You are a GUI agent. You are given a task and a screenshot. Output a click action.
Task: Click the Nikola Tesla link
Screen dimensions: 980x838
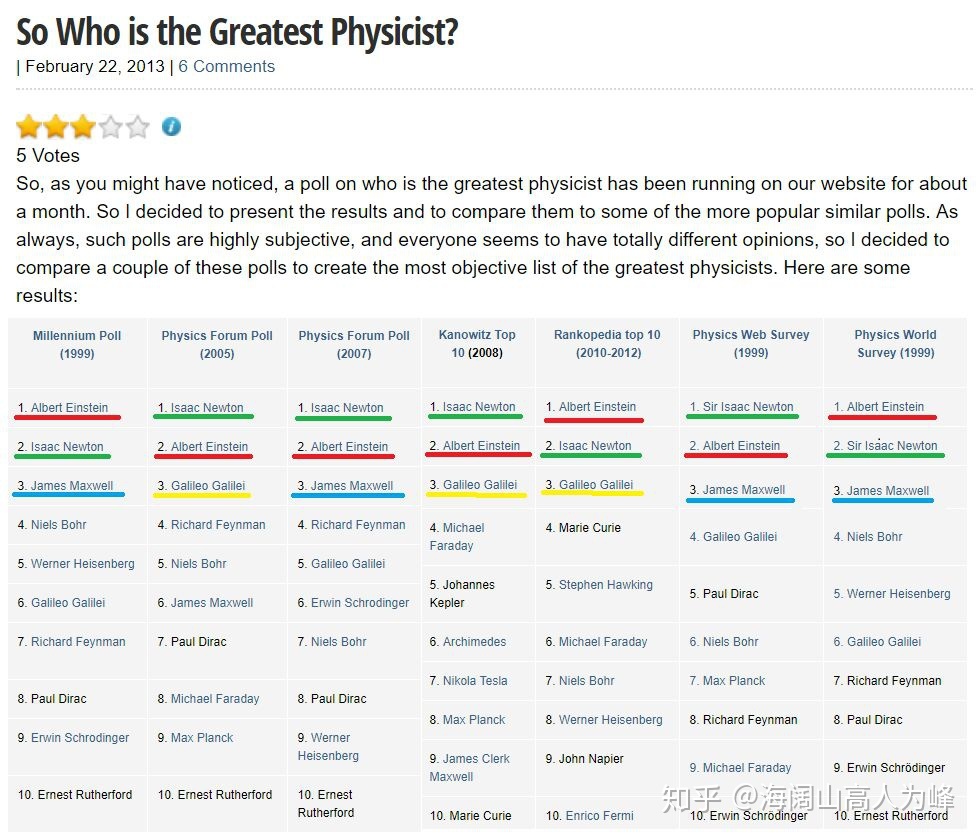pos(475,681)
